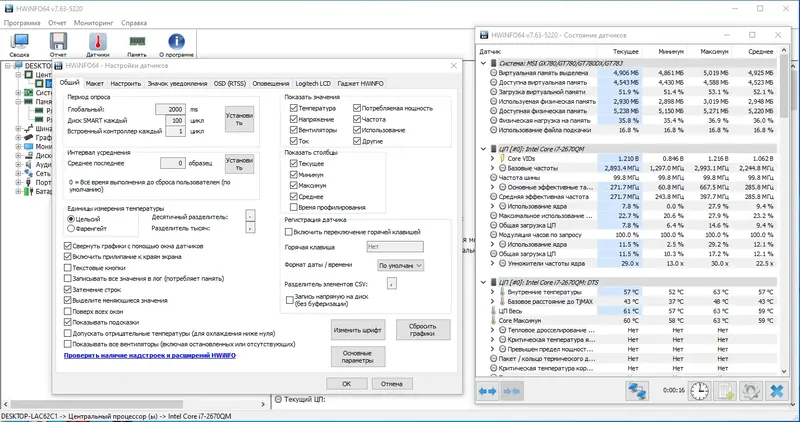Click the blue X close-sensors icon
The image size is (800, 422).
pos(777,391)
